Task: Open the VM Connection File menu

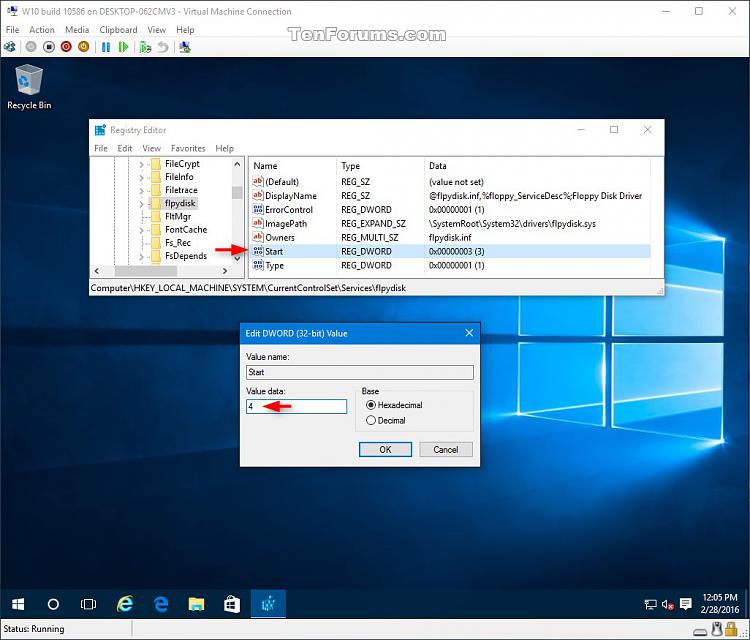Action: point(12,30)
